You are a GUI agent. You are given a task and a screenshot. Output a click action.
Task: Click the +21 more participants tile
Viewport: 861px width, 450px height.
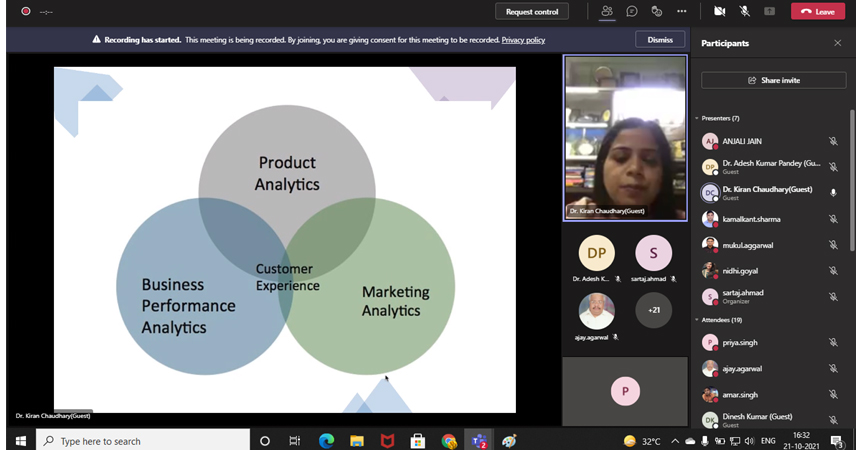653,310
